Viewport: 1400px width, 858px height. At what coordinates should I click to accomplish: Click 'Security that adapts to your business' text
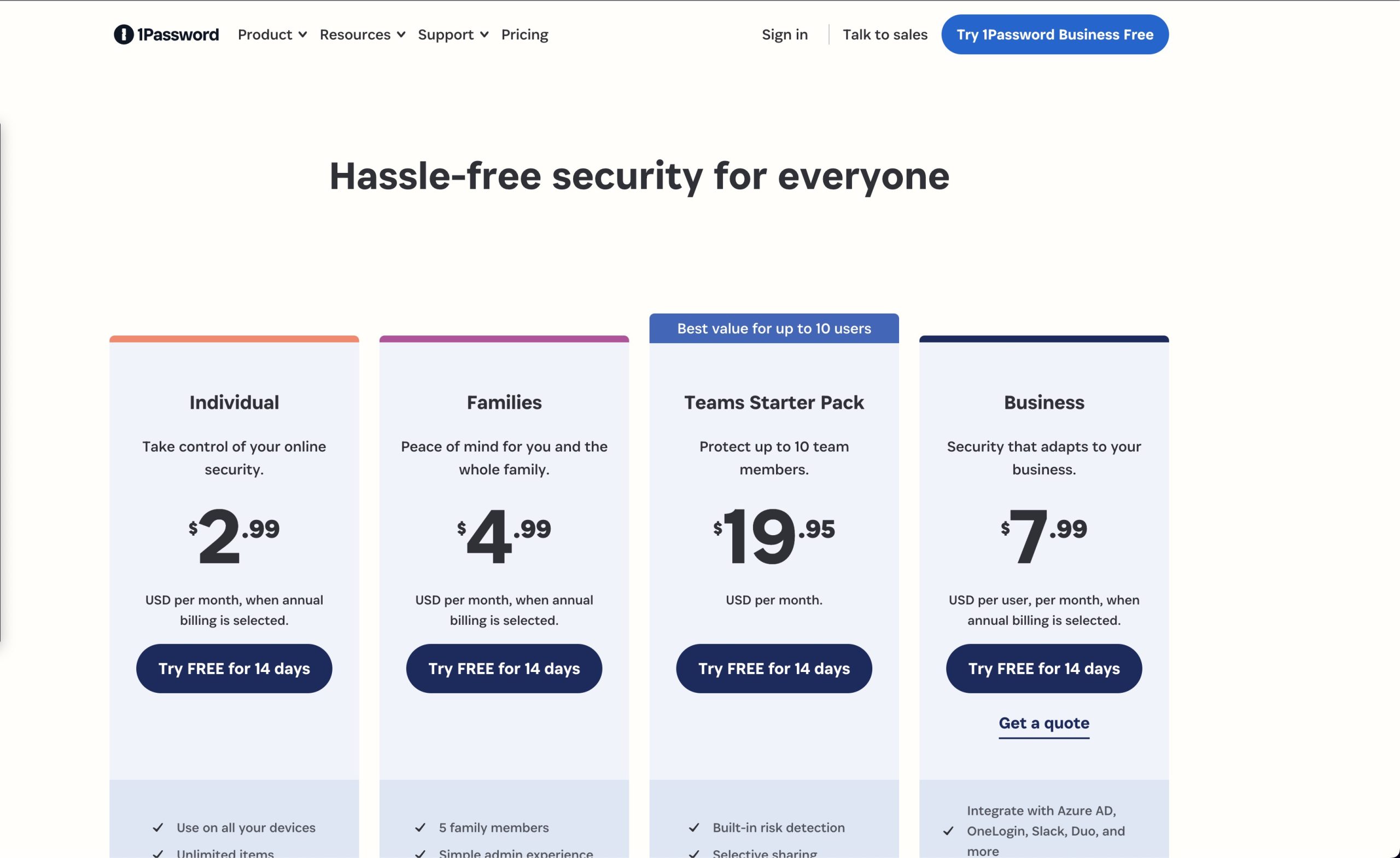point(1044,457)
